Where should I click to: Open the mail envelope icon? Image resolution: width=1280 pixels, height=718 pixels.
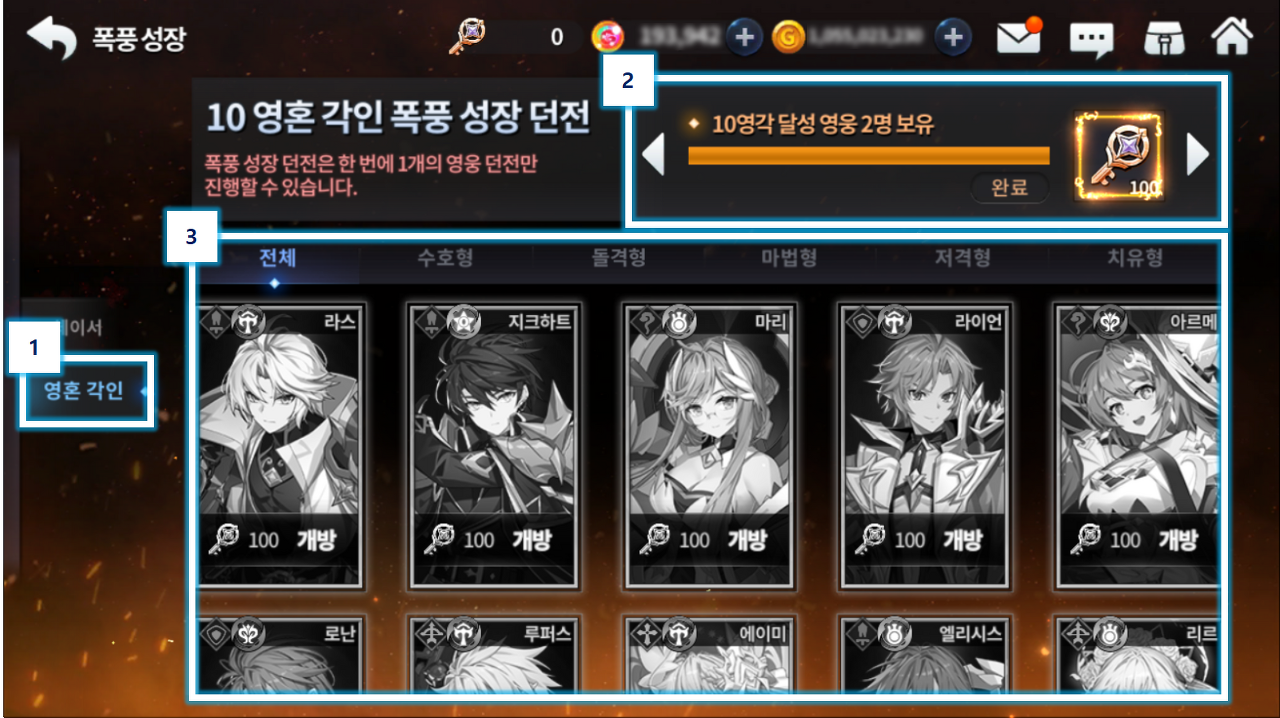pyautogui.click(x=1019, y=37)
